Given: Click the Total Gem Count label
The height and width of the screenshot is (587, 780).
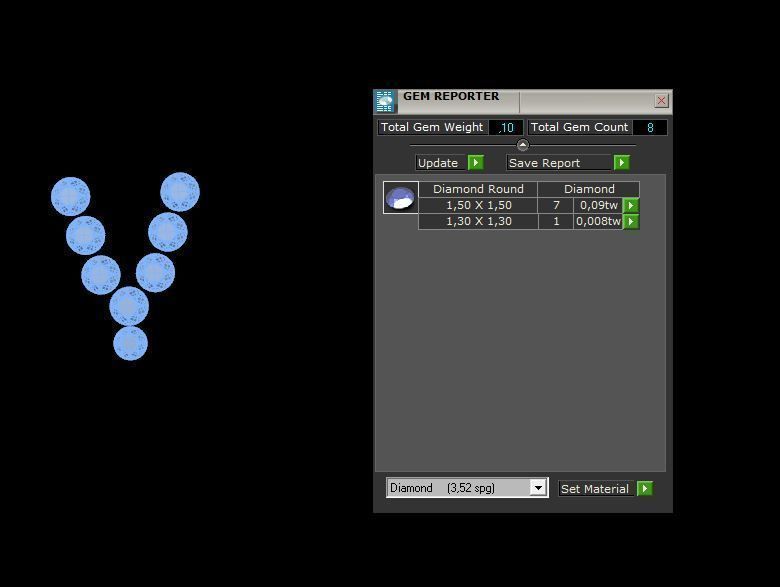Looking at the screenshot, I should (x=580, y=127).
